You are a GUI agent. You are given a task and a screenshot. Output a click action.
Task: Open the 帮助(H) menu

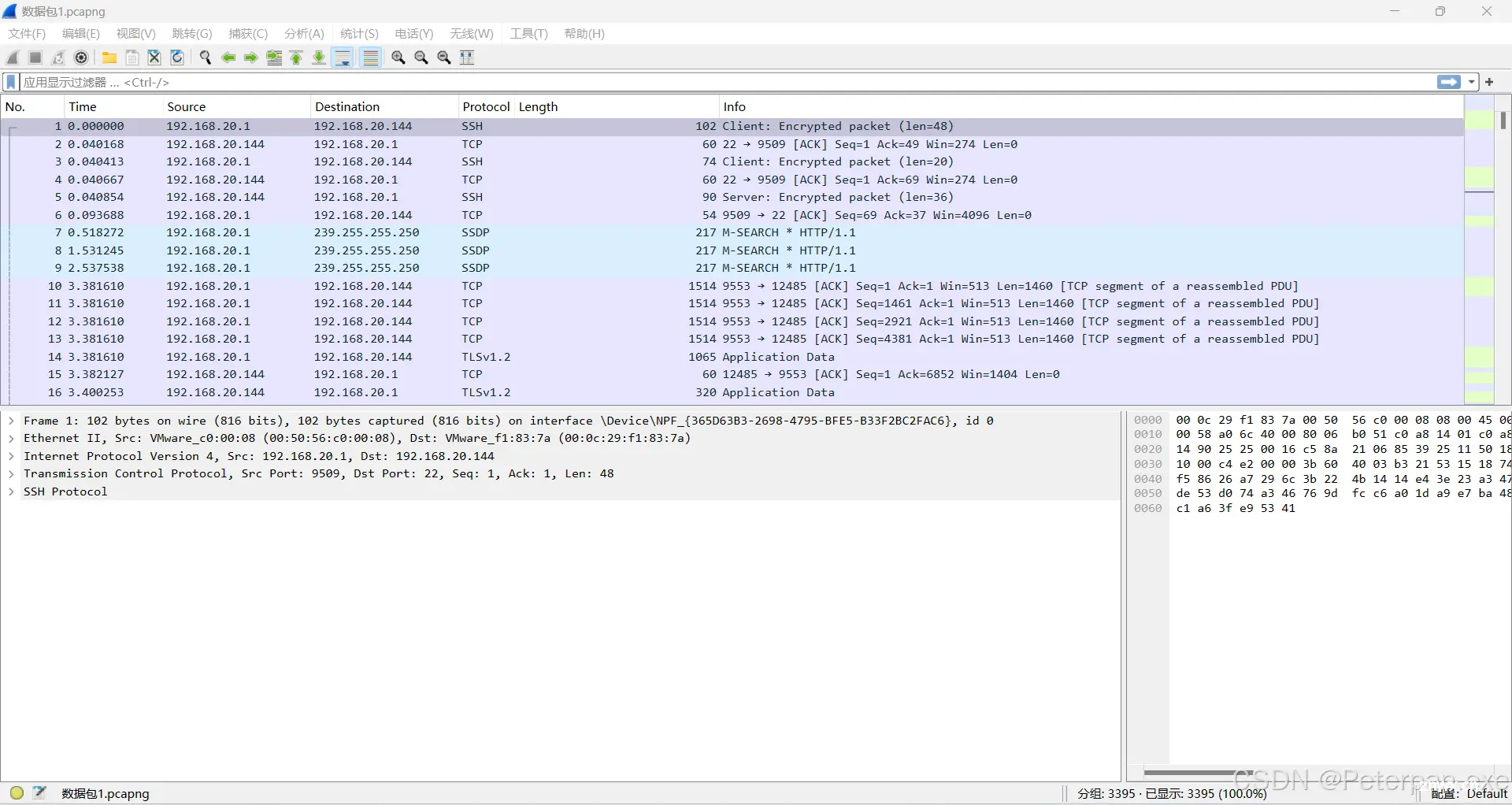(x=584, y=34)
